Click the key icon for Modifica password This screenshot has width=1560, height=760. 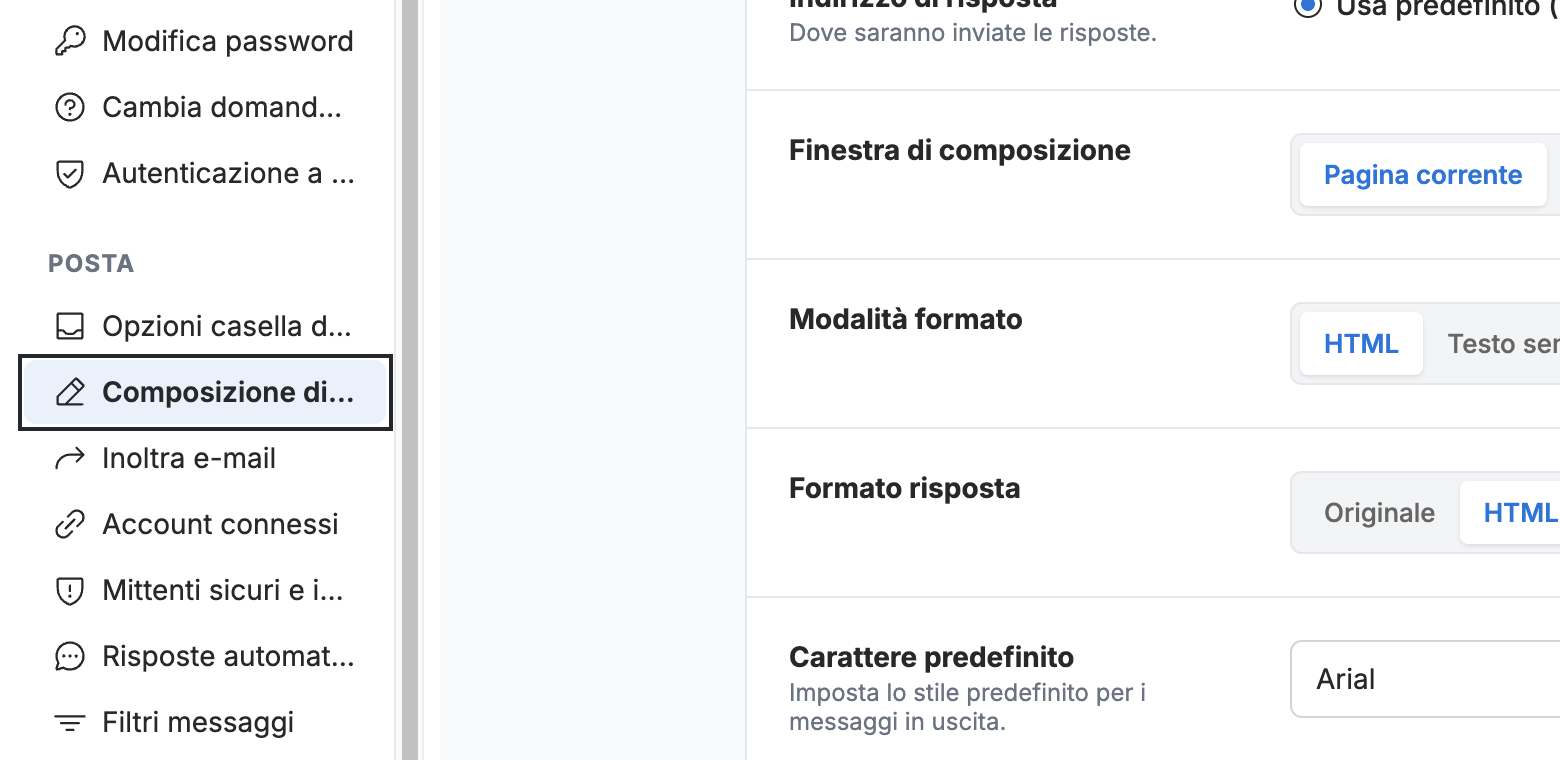[69, 41]
